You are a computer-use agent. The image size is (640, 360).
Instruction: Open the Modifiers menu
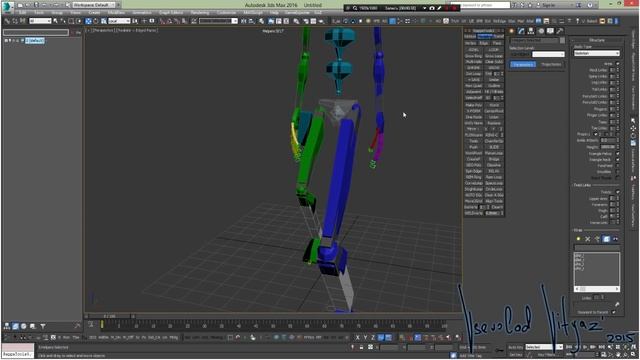(116, 13)
